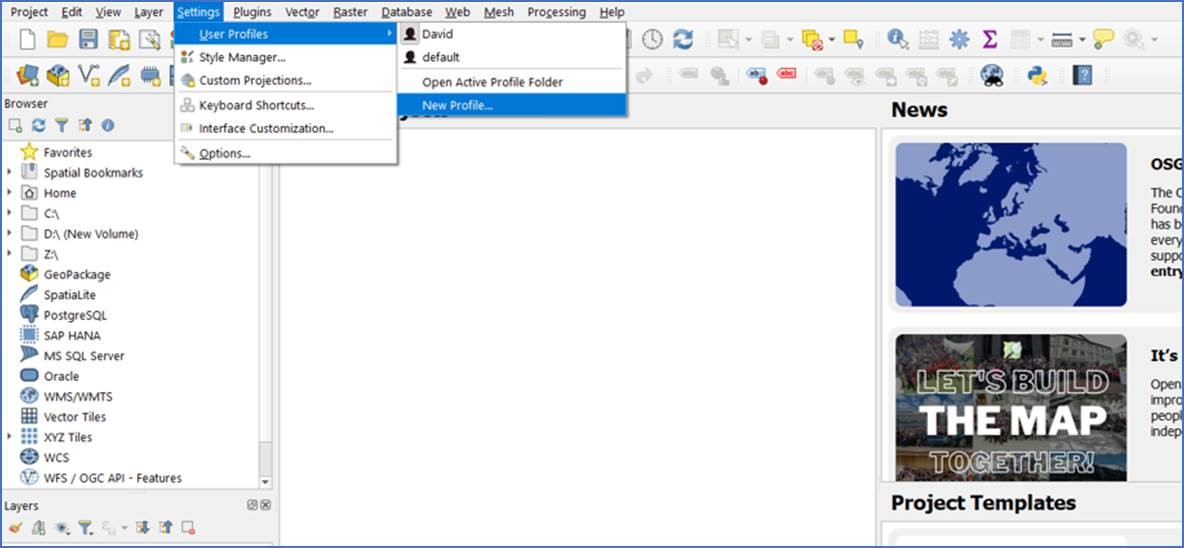The image size is (1184, 548).
Task: Open the deselect features dropdown arrow
Action: 831,39
